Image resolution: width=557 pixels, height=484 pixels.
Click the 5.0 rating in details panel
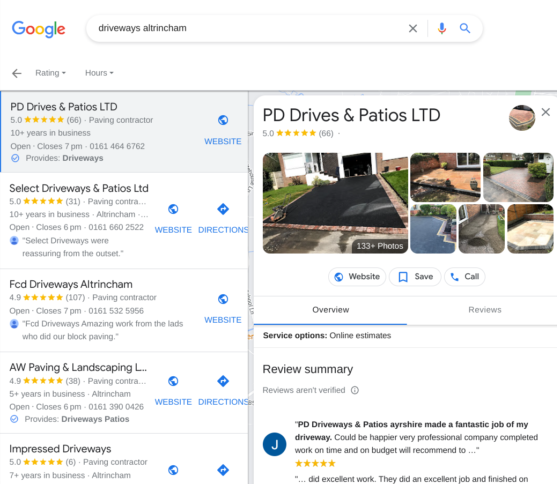pyautogui.click(x=268, y=133)
